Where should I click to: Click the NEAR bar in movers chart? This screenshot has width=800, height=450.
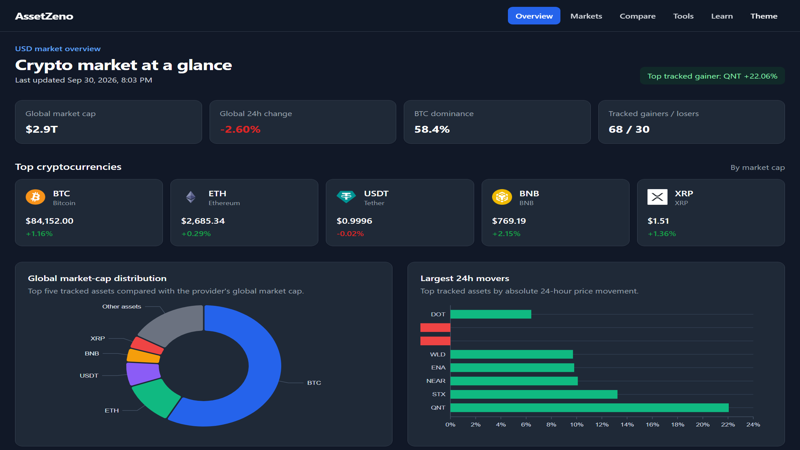point(514,381)
